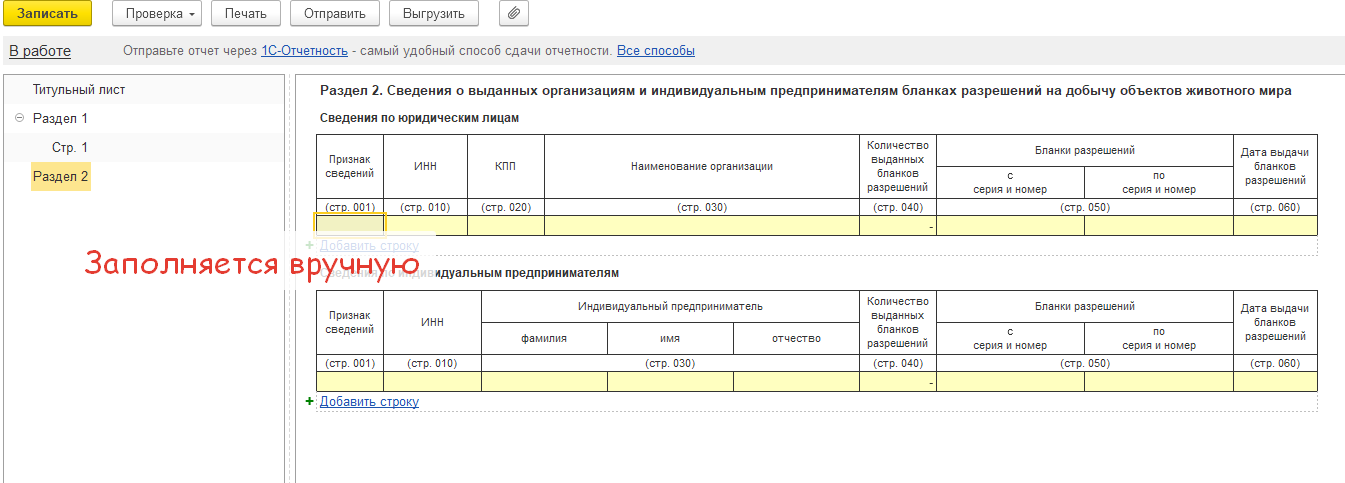
Task: Select Раздел 2 in the tree
Action: click(x=61, y=176)
